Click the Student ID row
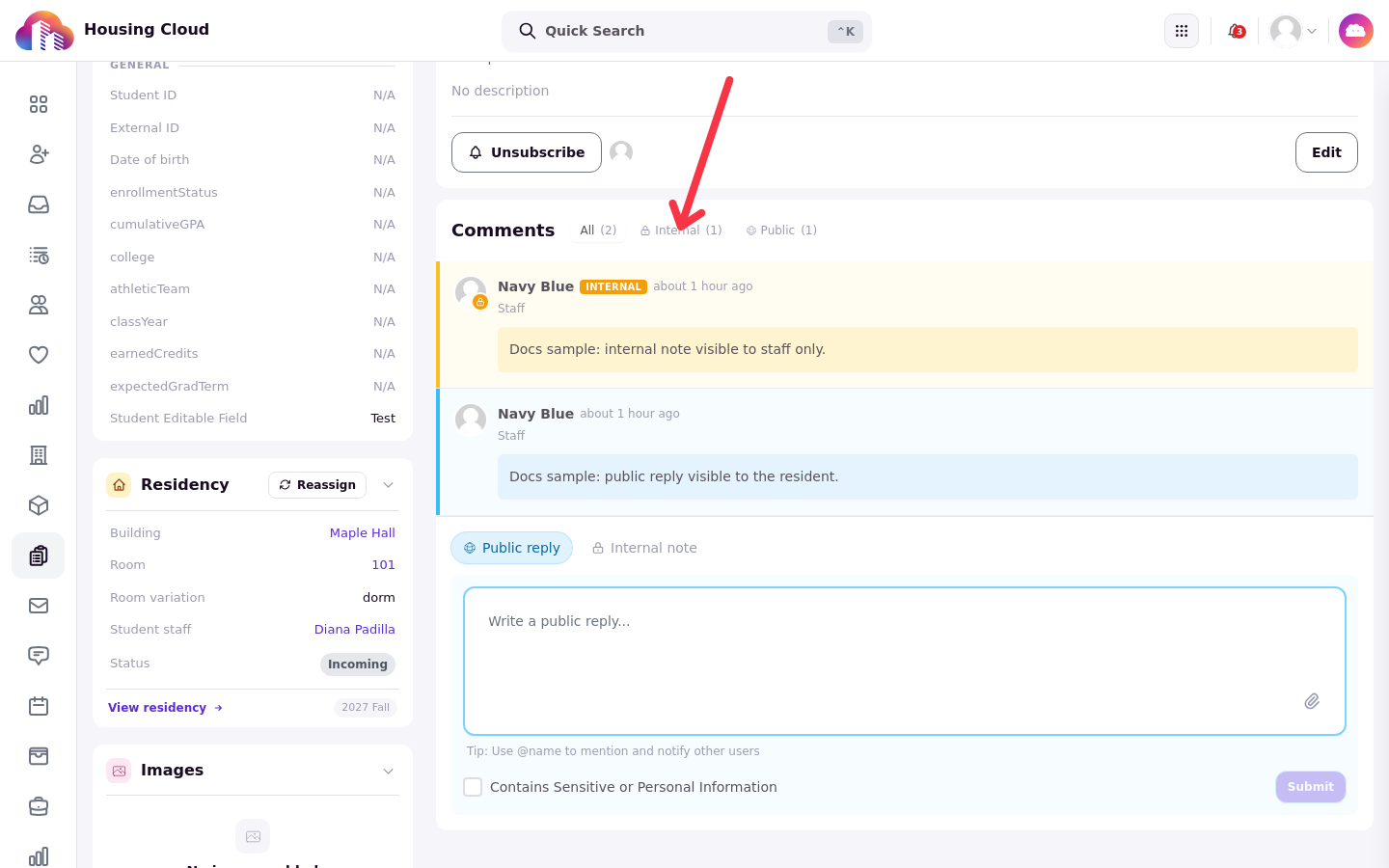This screenshot has width=1389, height=868. [x=253, y=95]
